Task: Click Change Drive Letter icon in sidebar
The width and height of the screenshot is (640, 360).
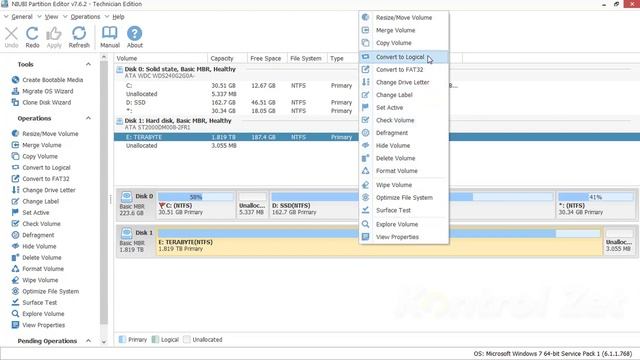Action: [x=16, y=190]
